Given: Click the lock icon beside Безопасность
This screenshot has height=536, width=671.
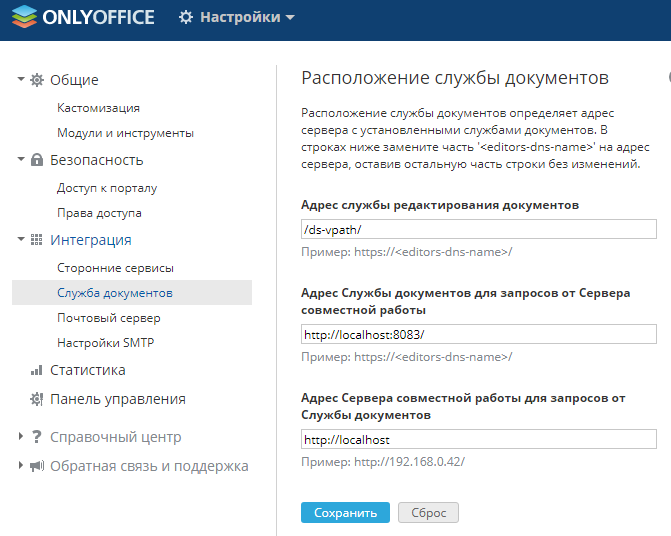Looking at the screenshot, I should 37,160.
